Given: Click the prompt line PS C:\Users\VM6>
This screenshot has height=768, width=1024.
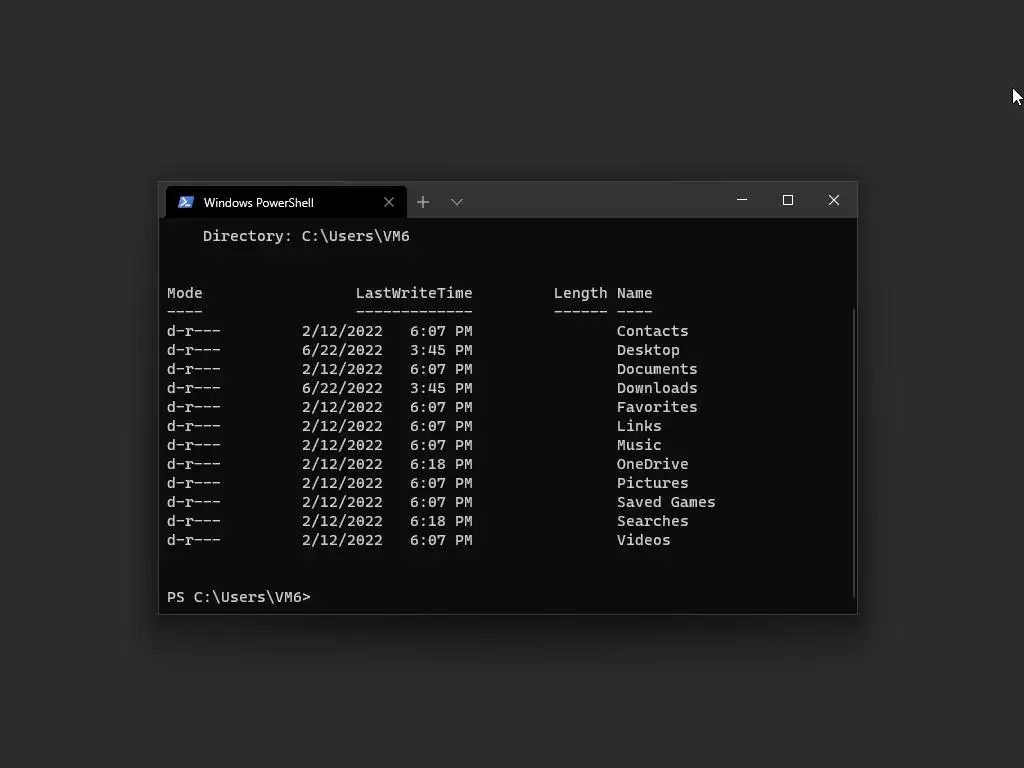Looking at the screenshot, I should tap(239, 597).
